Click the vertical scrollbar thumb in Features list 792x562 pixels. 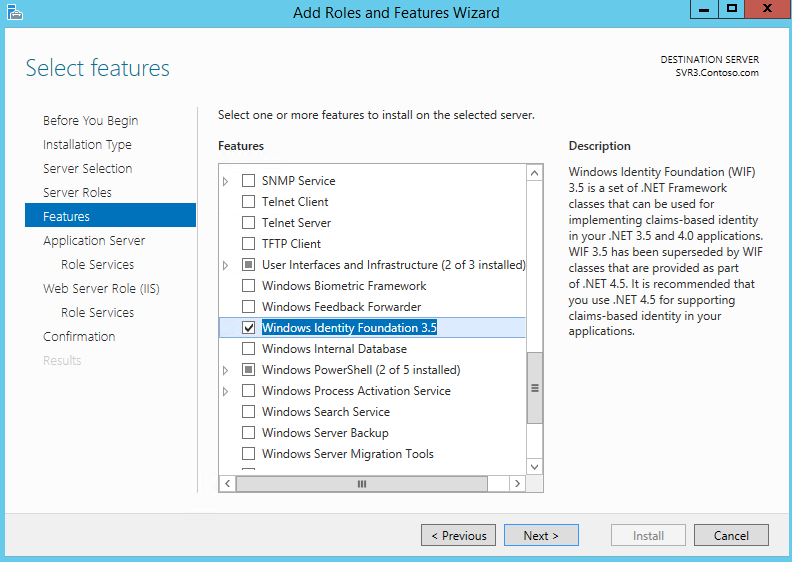click(534, 388)
